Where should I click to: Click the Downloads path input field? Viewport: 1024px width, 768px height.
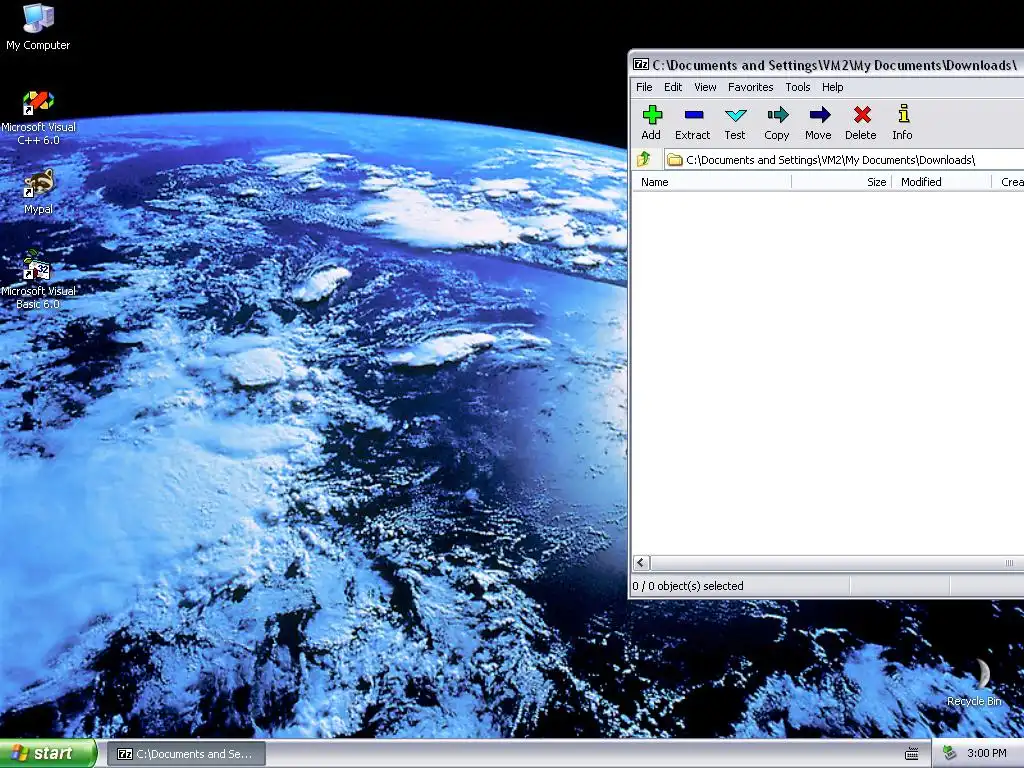tap(846, 160)
